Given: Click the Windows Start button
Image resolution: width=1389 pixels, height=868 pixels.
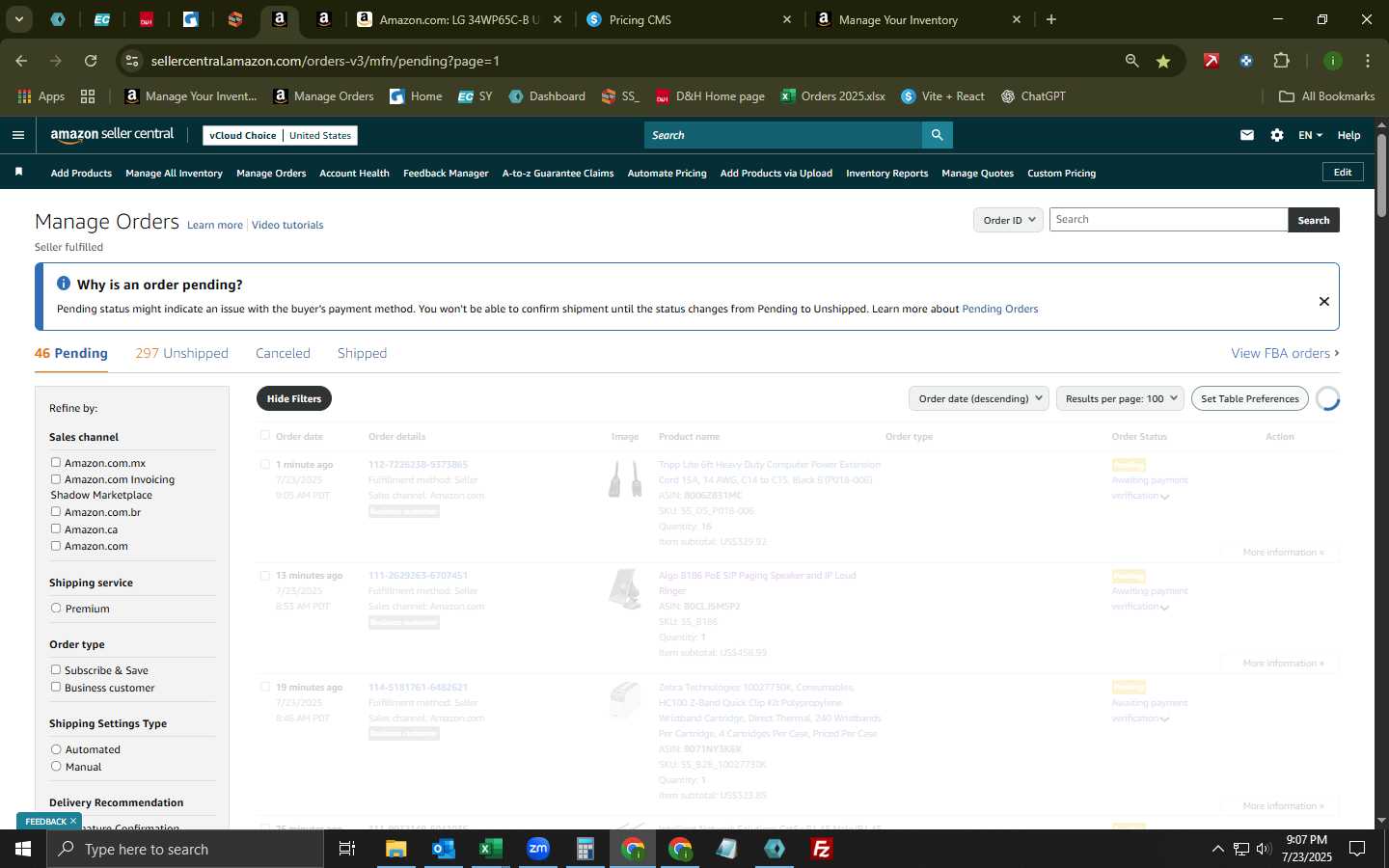Looking at the screenshot, I should point(23,849).
